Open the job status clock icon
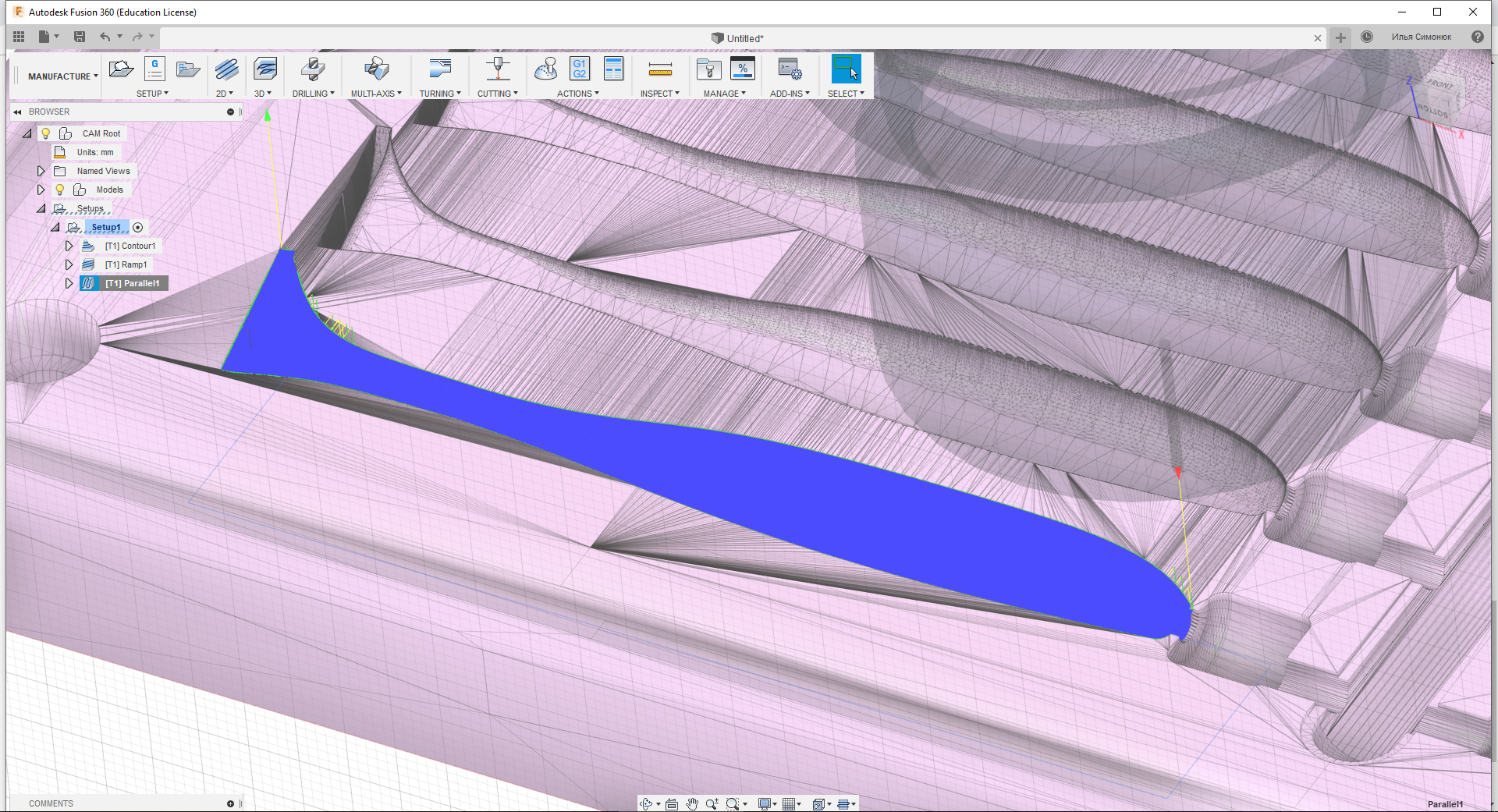The width and height of the screenshot is (1498, 812). tap(1367, 37)
